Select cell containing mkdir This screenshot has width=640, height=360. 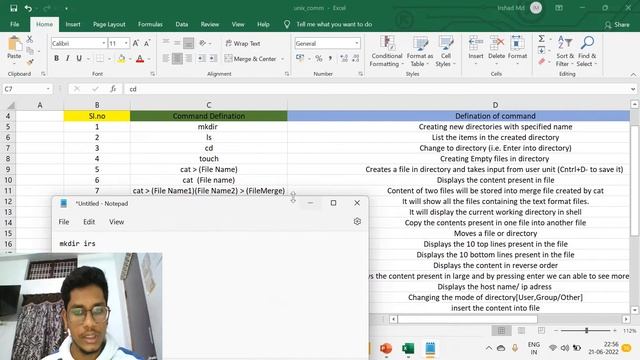point(209,127)
